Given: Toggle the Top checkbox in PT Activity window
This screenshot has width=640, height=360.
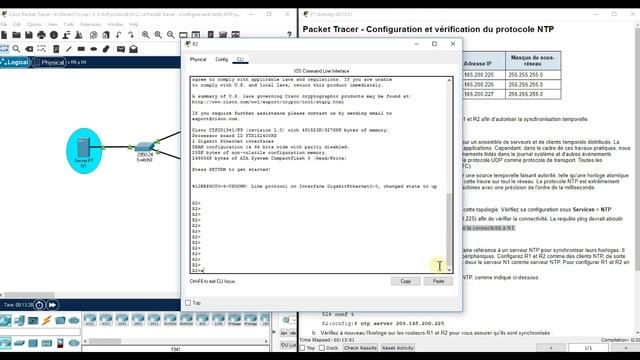Looking at the screenshot, I should pos(302,348).
